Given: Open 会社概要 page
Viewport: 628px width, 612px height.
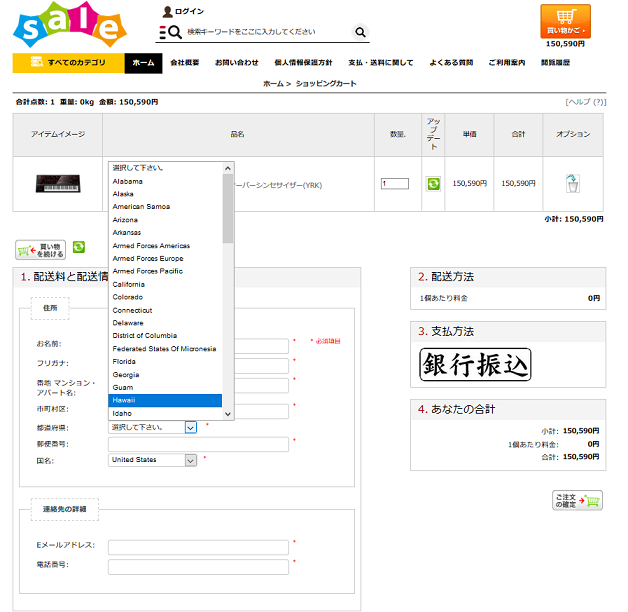Looking at the screenshot, I should 185,63.
